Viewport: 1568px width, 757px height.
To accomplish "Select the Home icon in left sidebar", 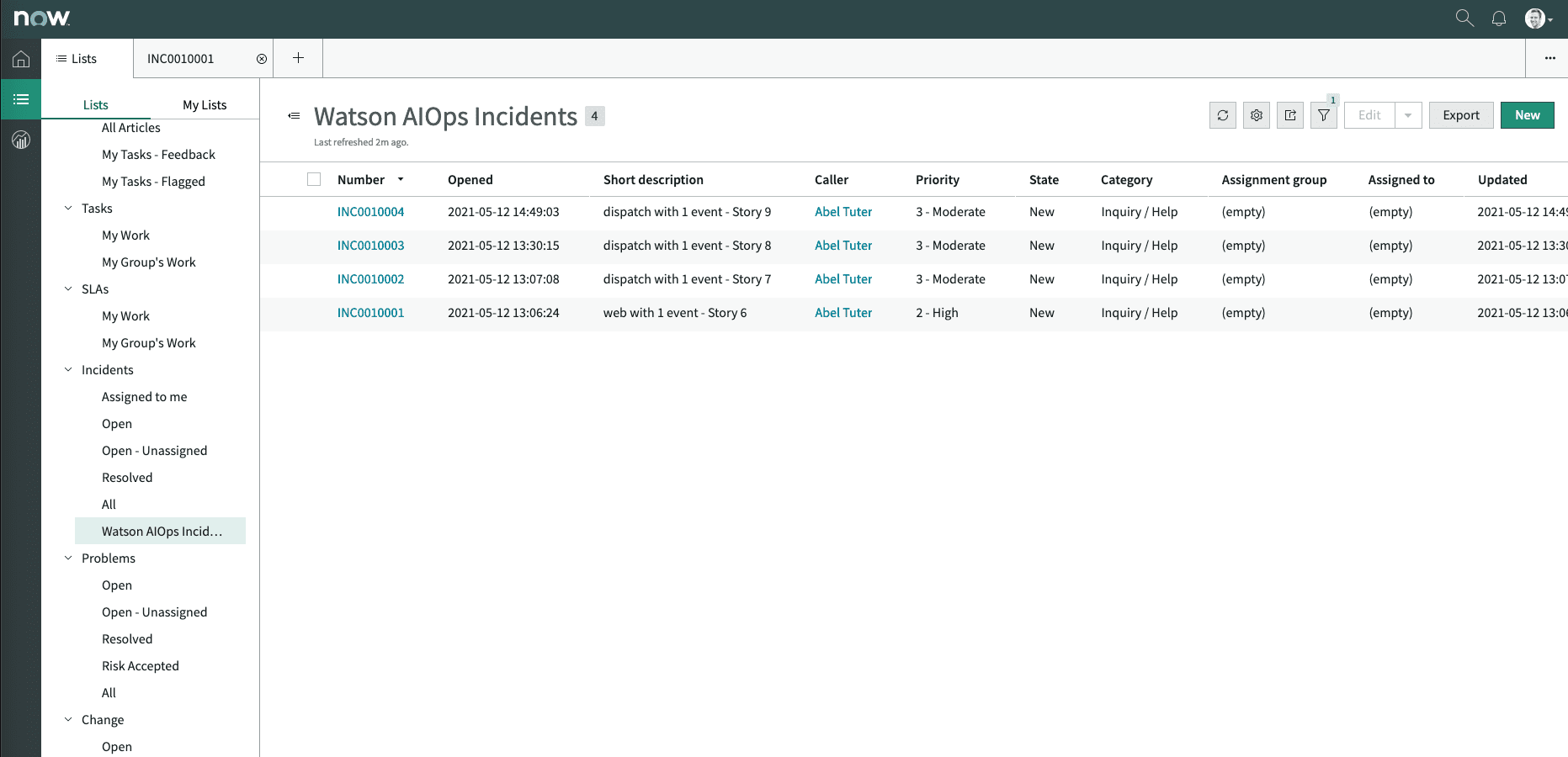I will 20,58.
